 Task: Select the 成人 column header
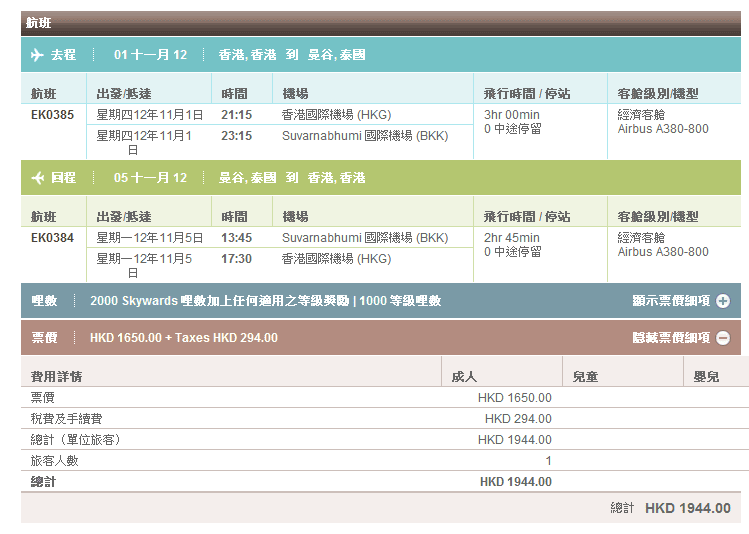point(464,377)
